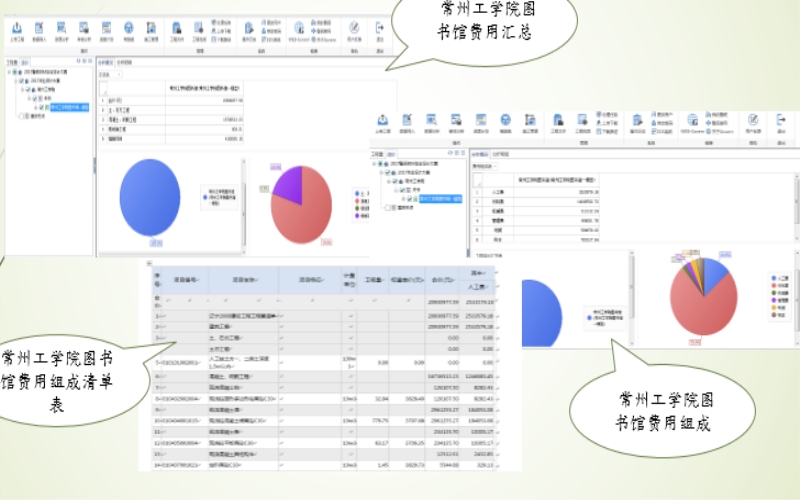Toggle the highlighted model node checkbox in 费用汇总 window
800x500 pixels.
pos(41,107)
